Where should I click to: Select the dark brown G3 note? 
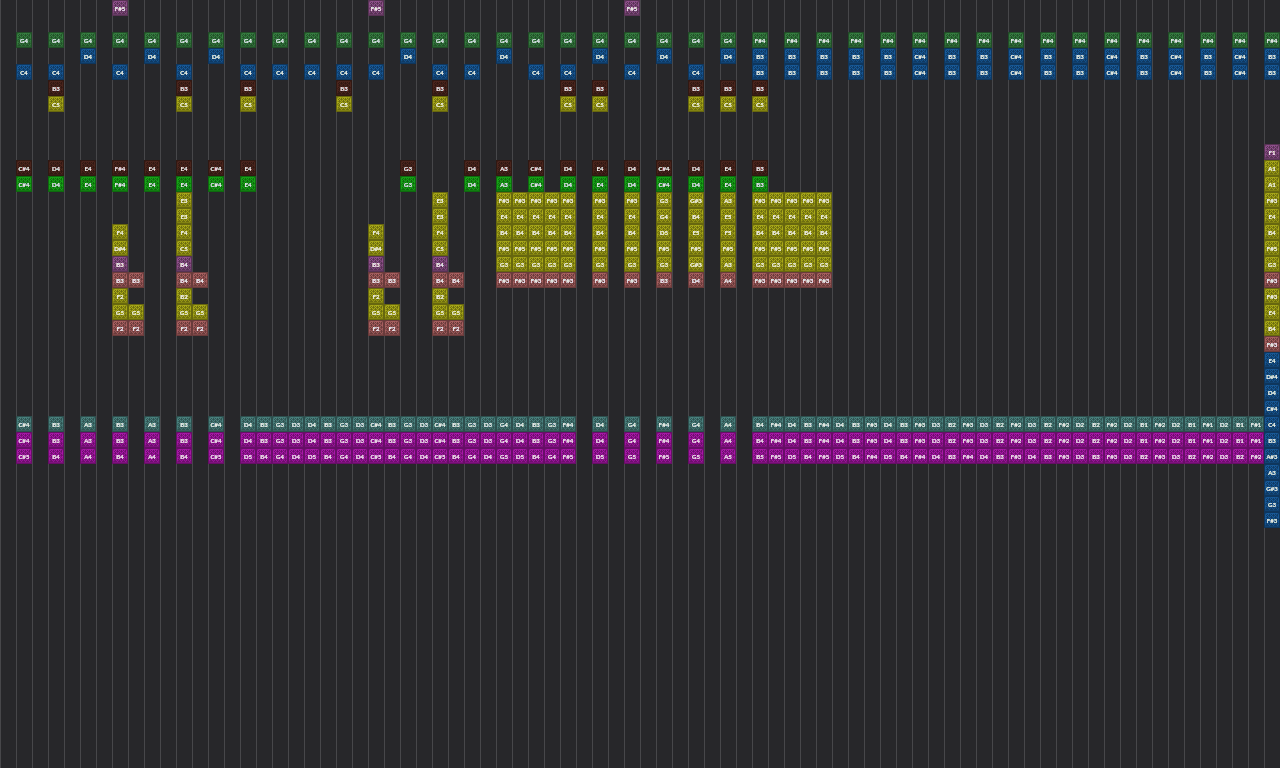(408, 168)
